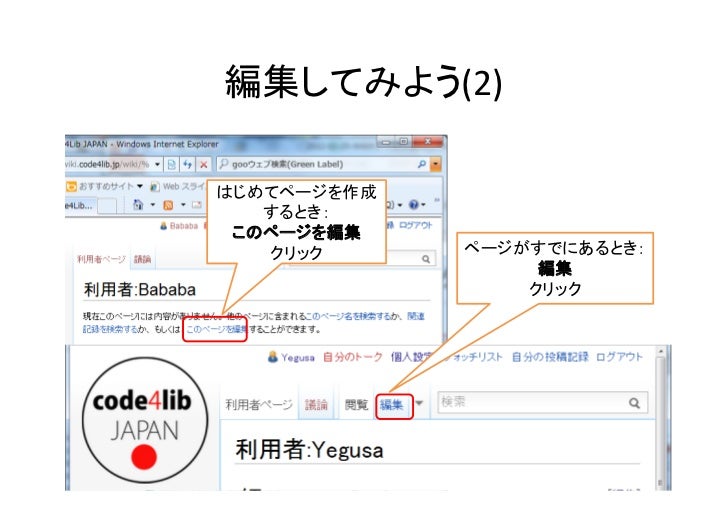The width and height of the screenshot is (728, 515).
Task: Open 自分のトーク link
Action: click(x=352, y=357)
